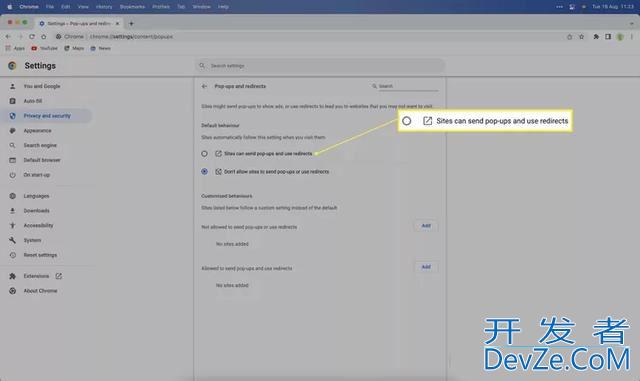Reload the page with the refresh icon

point(32,37)
